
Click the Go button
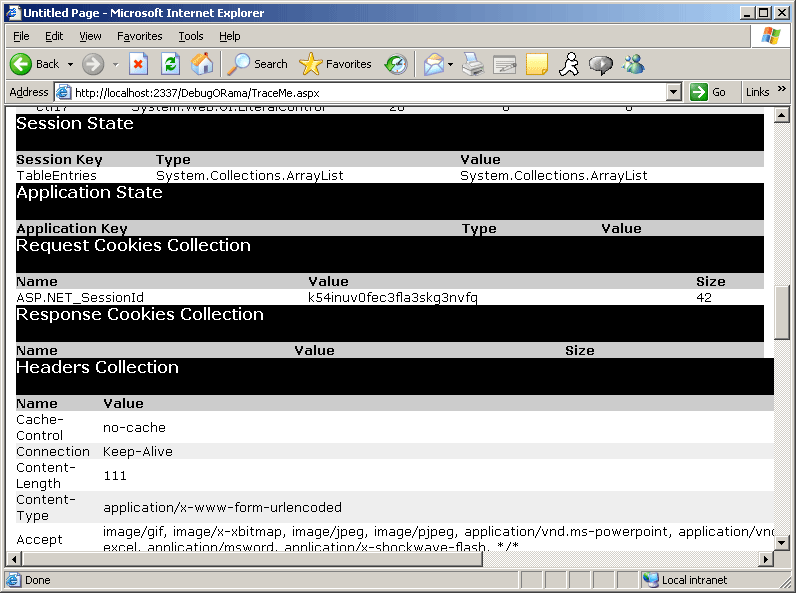[709, 92]
